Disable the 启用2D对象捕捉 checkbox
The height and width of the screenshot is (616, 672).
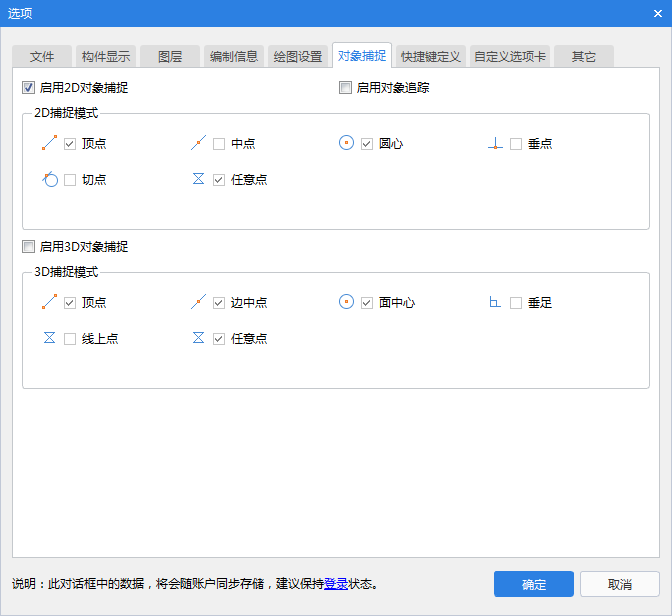click(x=29, y=88)
